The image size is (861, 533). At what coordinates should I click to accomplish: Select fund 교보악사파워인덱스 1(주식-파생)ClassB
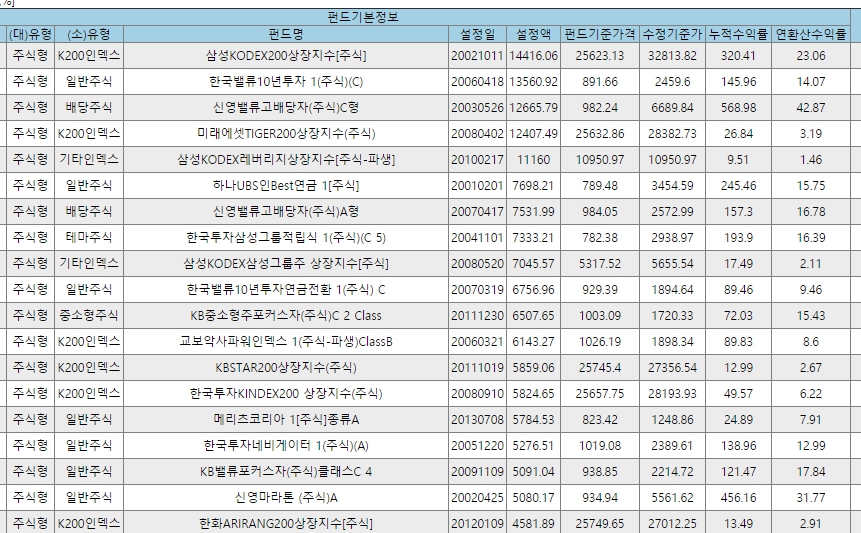click(286, 341)
